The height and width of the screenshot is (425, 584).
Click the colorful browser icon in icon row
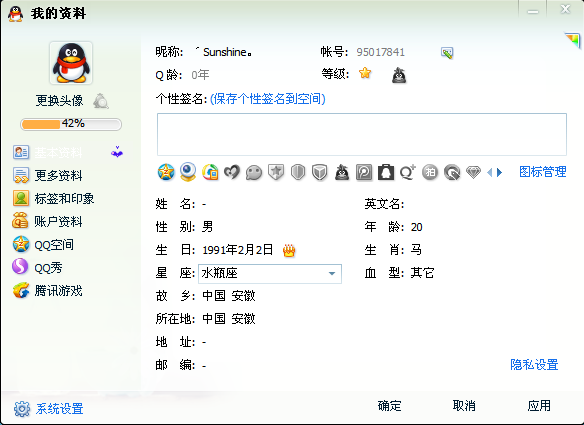tap(210, 172)
